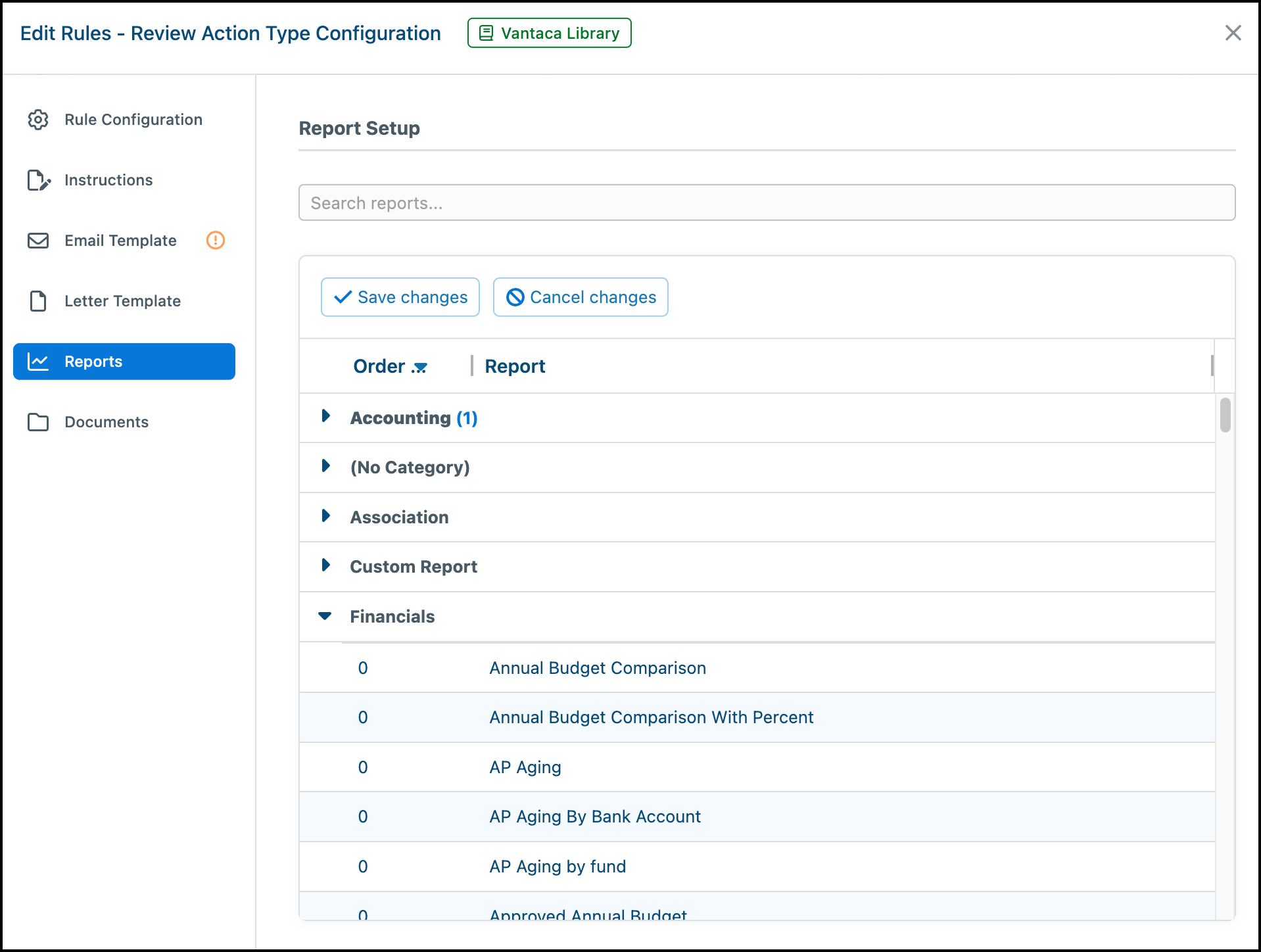Open the Vantaca Library link
The width and height of the screenshot is (1261, 952).
point(550,33)
